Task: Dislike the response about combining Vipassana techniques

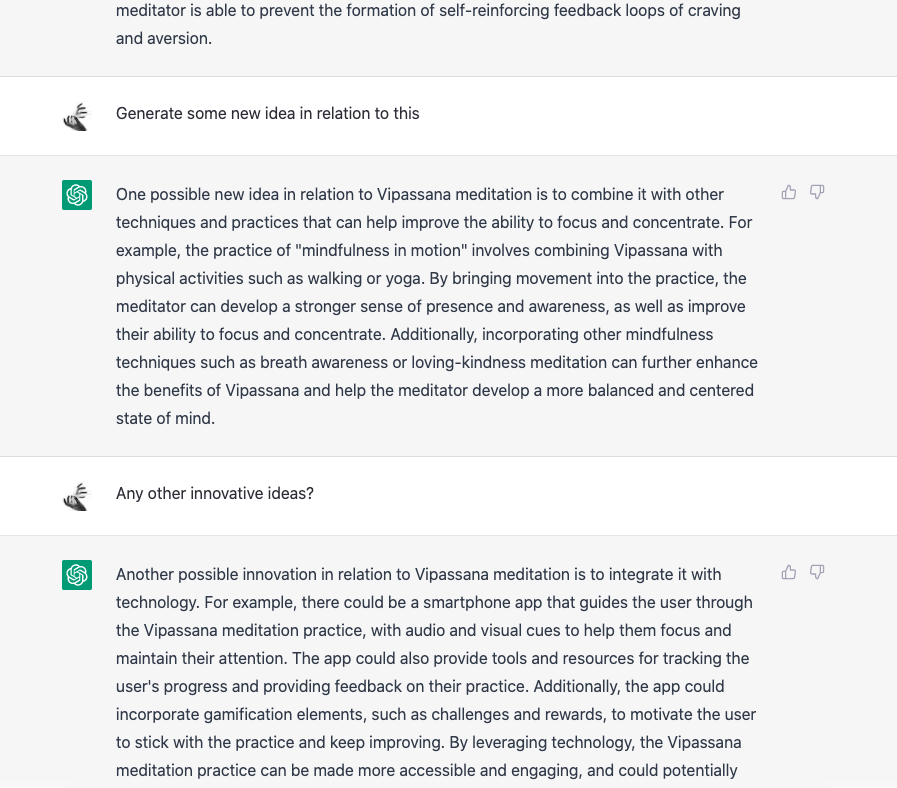Action: (x=817, y=192)
